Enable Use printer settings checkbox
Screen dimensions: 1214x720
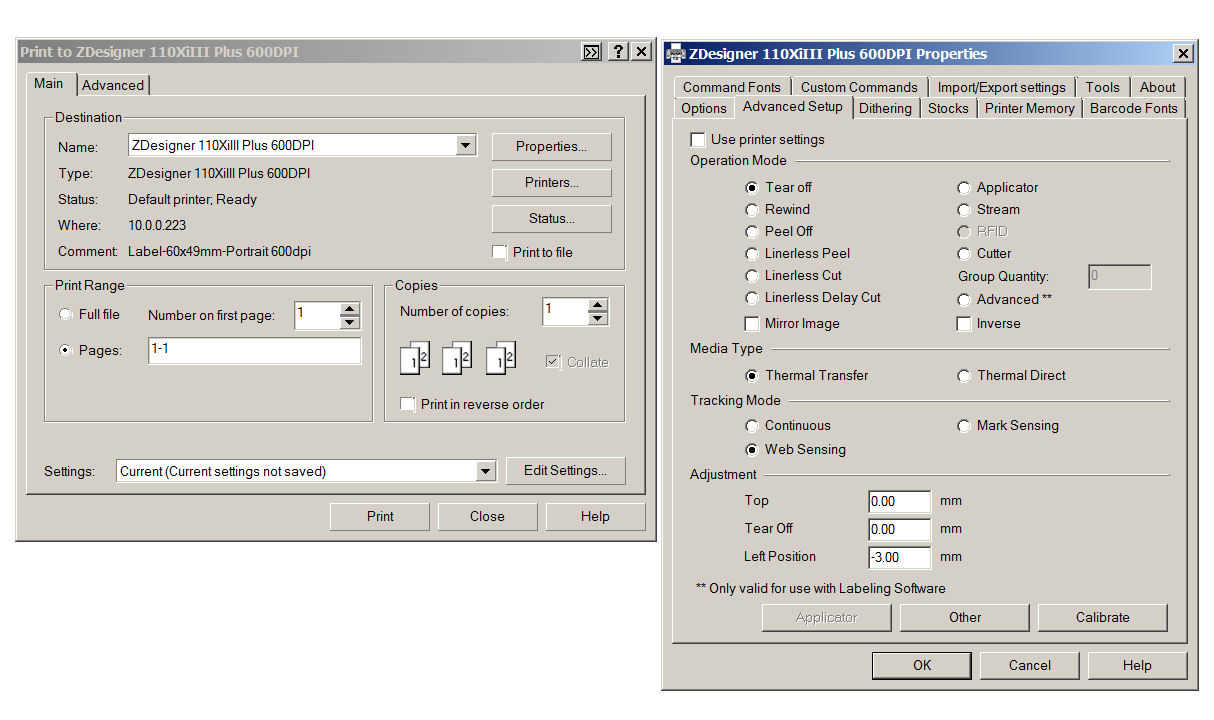[698, 139]
